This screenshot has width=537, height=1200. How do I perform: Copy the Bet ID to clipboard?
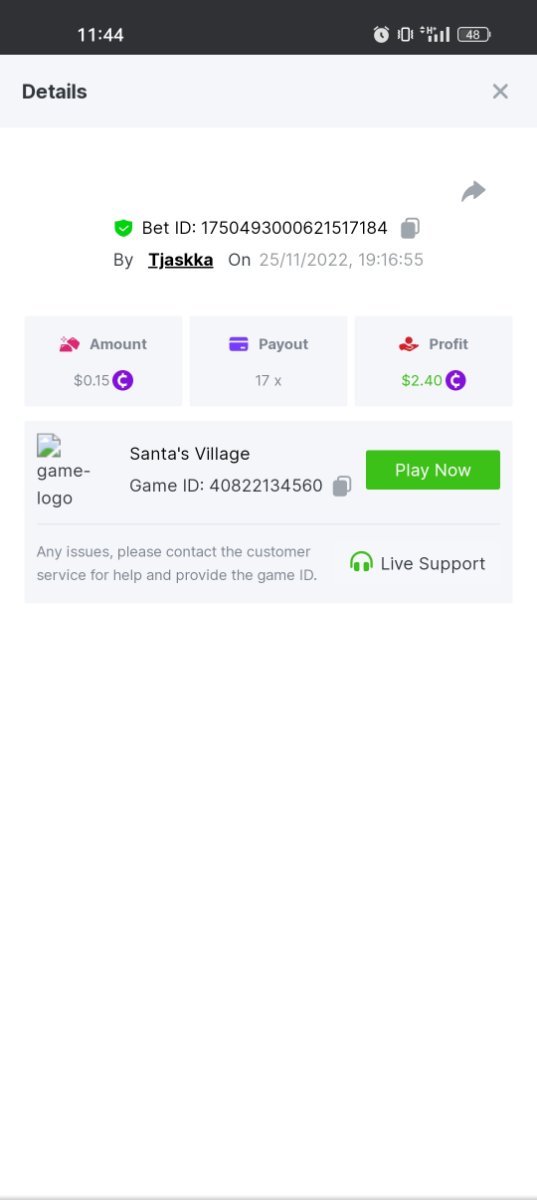[x=410, y=228]
